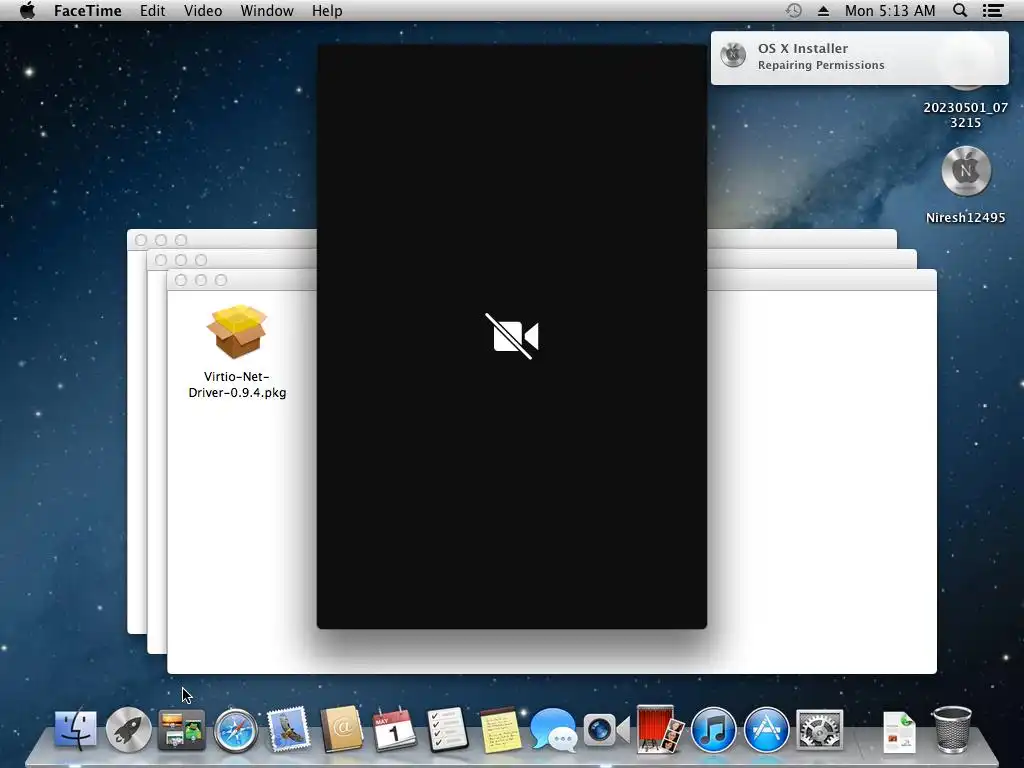Screen dimensions: 1024x768
Task: Click FaceTime camera icon in Dock
Action: click(607, 730)
